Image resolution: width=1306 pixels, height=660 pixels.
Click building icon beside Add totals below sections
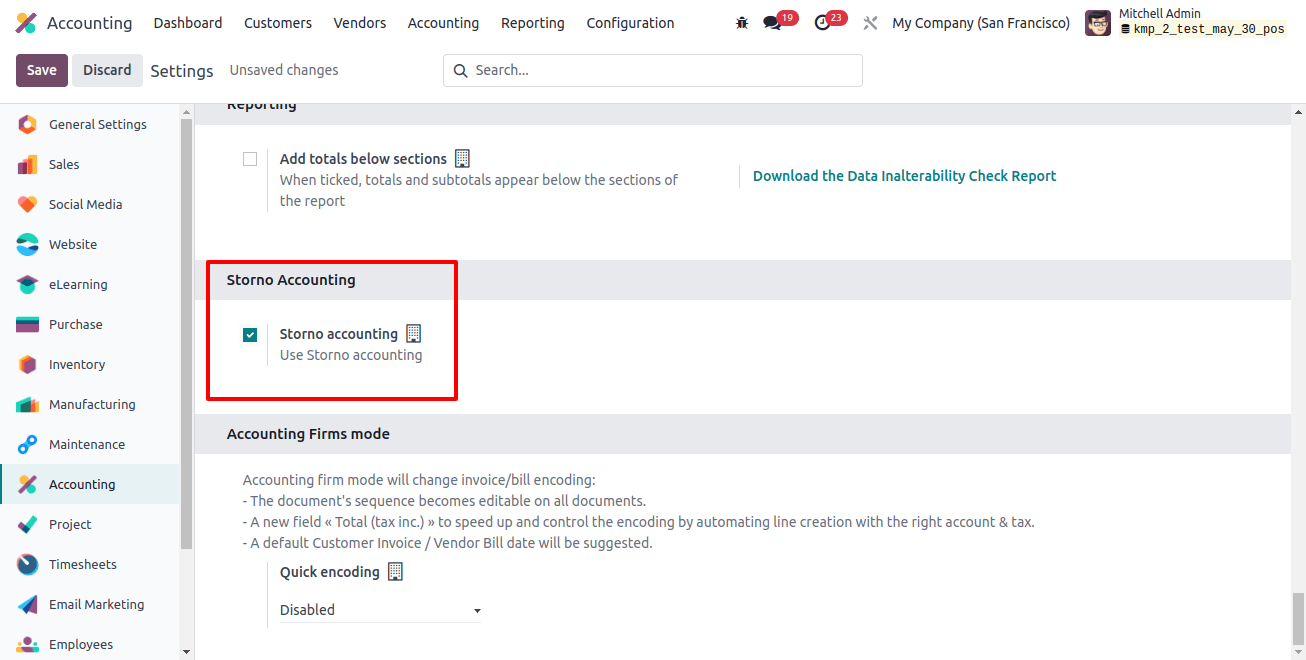pyautogui.click(x=462, y=158)
